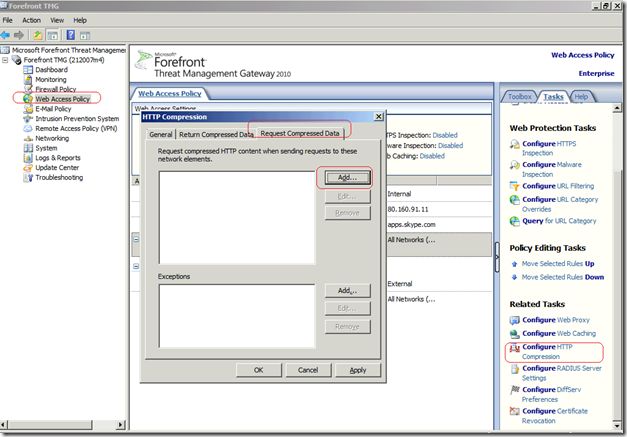This screenshot has height=437, width=627.
Task: Click the E-Mail Policy node icon
Action: pyautogui.click(x=28, y=109)
